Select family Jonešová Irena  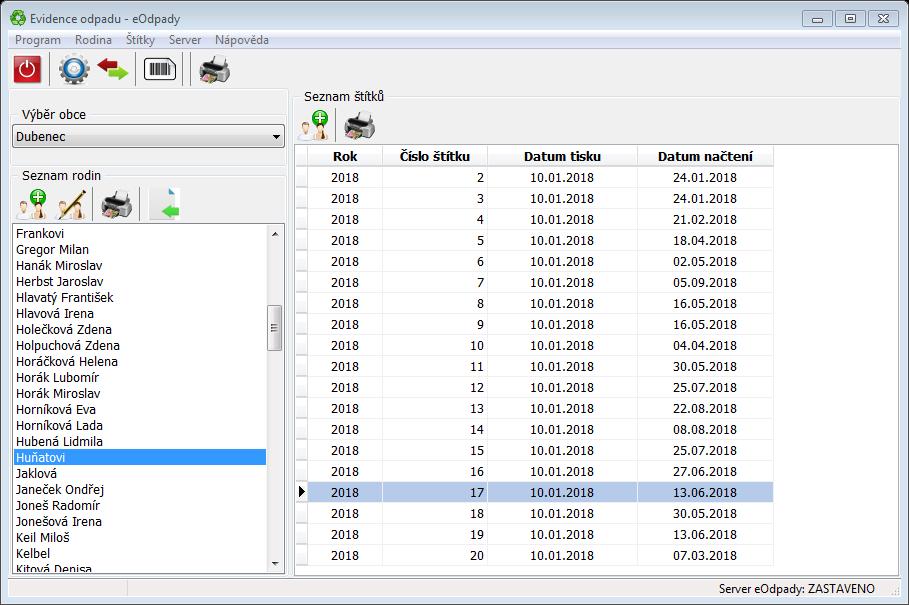[x=140, y=522]
